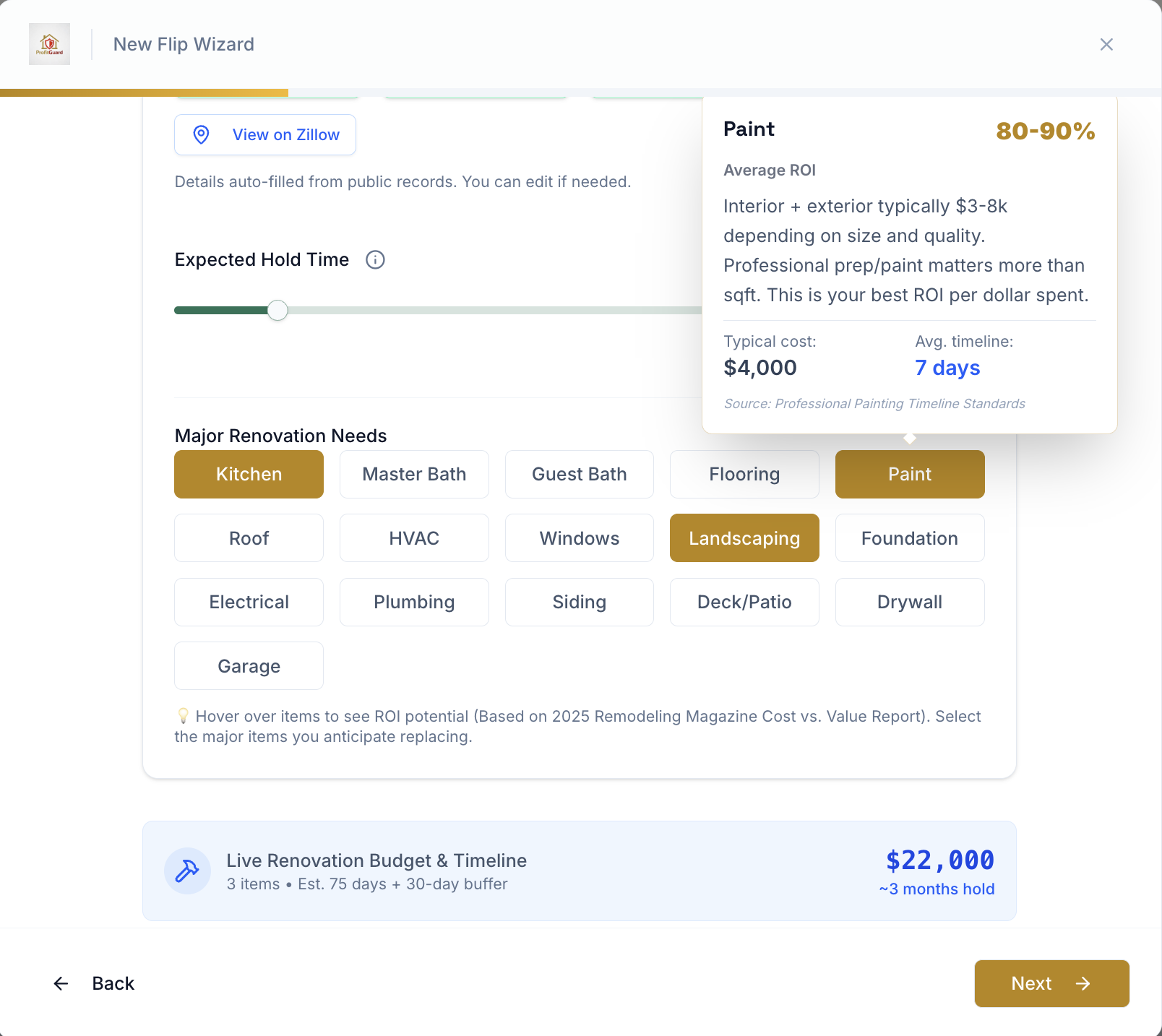Add HVAC to the renovation needs

coord(414,538)
